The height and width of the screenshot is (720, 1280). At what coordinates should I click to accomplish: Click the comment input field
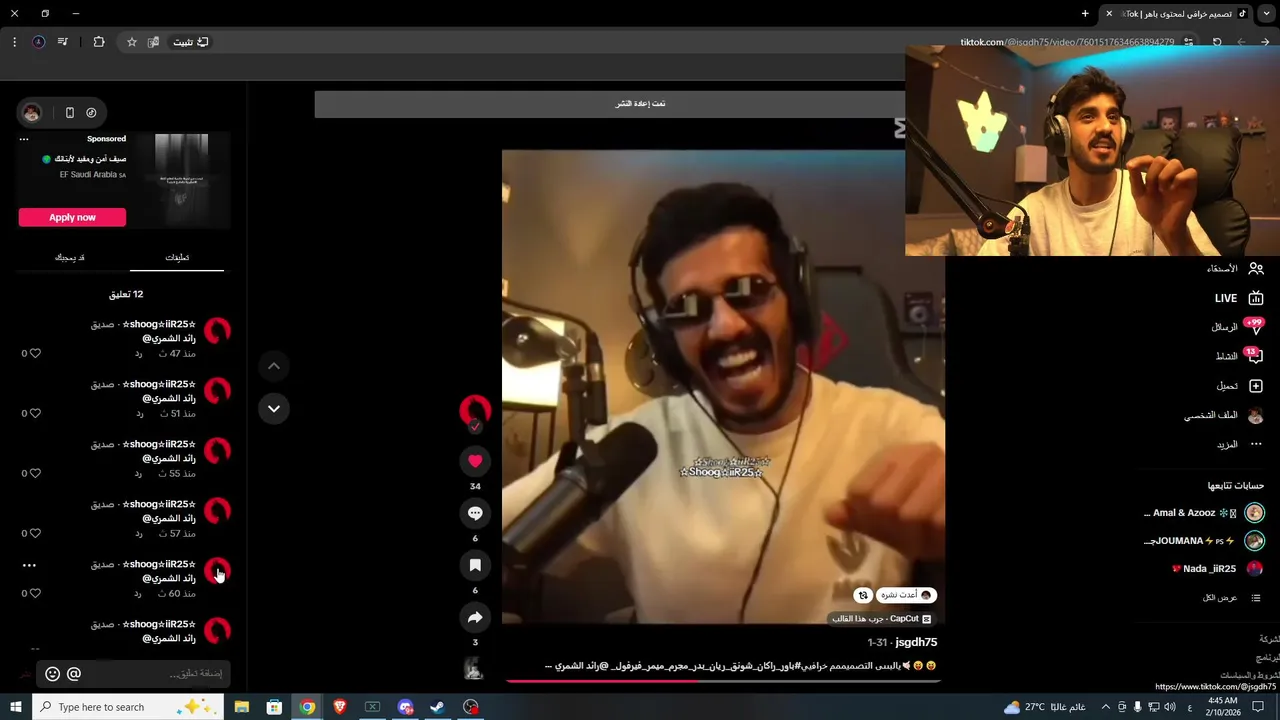click(x=133, y=674)
